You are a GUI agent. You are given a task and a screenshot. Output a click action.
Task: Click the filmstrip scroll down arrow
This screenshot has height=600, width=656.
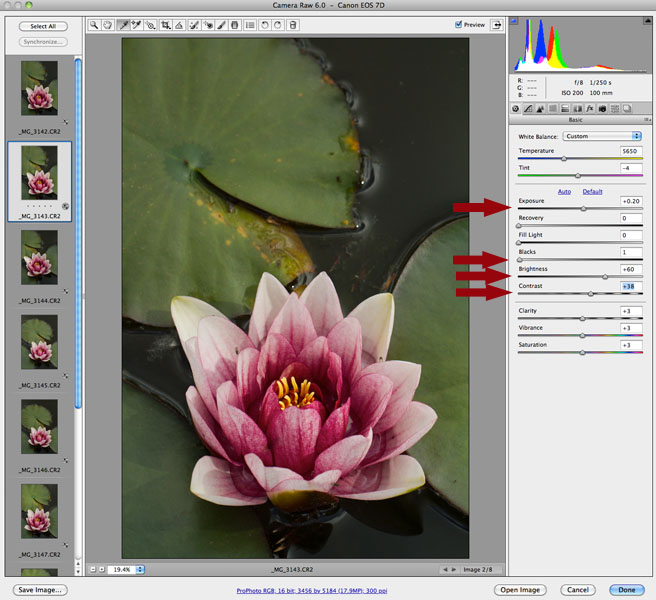tap(78, 572)
